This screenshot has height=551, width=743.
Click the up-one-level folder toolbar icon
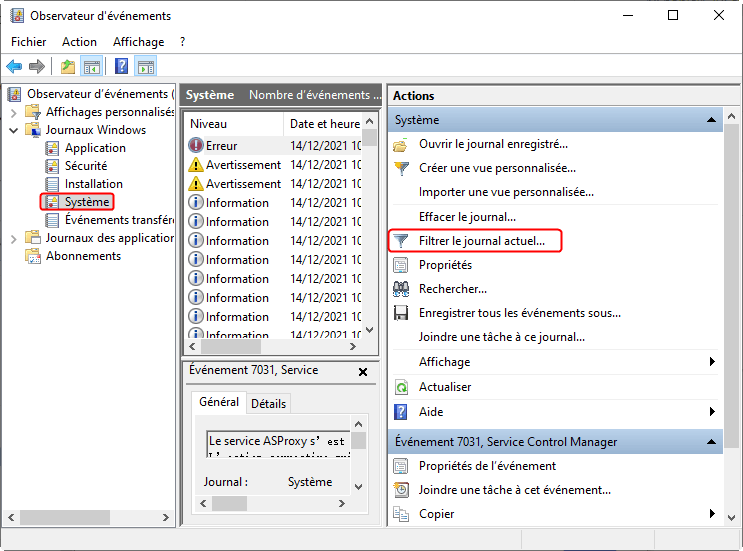[x=67, y=67]
